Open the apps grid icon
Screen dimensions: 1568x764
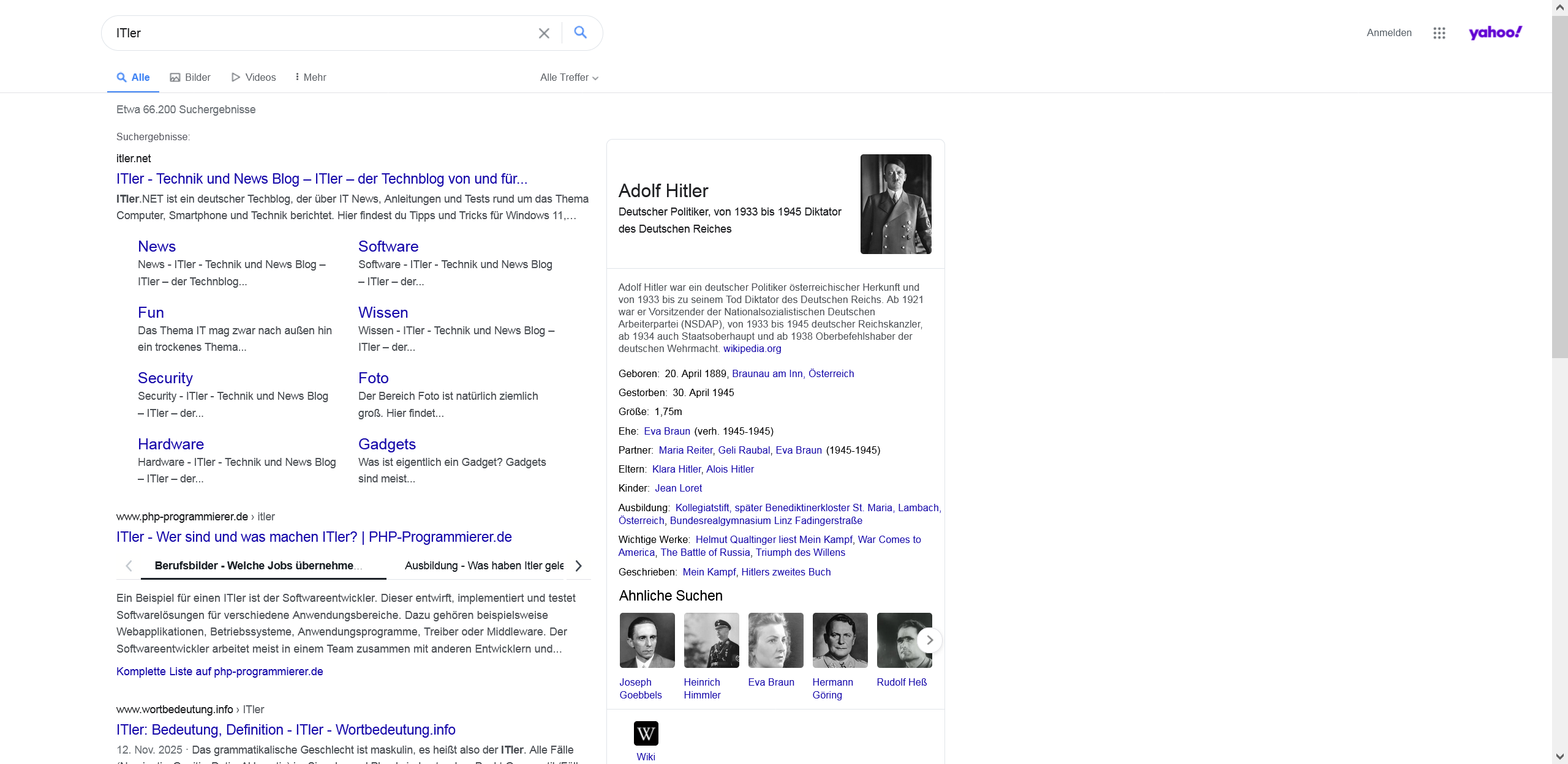1439,33
